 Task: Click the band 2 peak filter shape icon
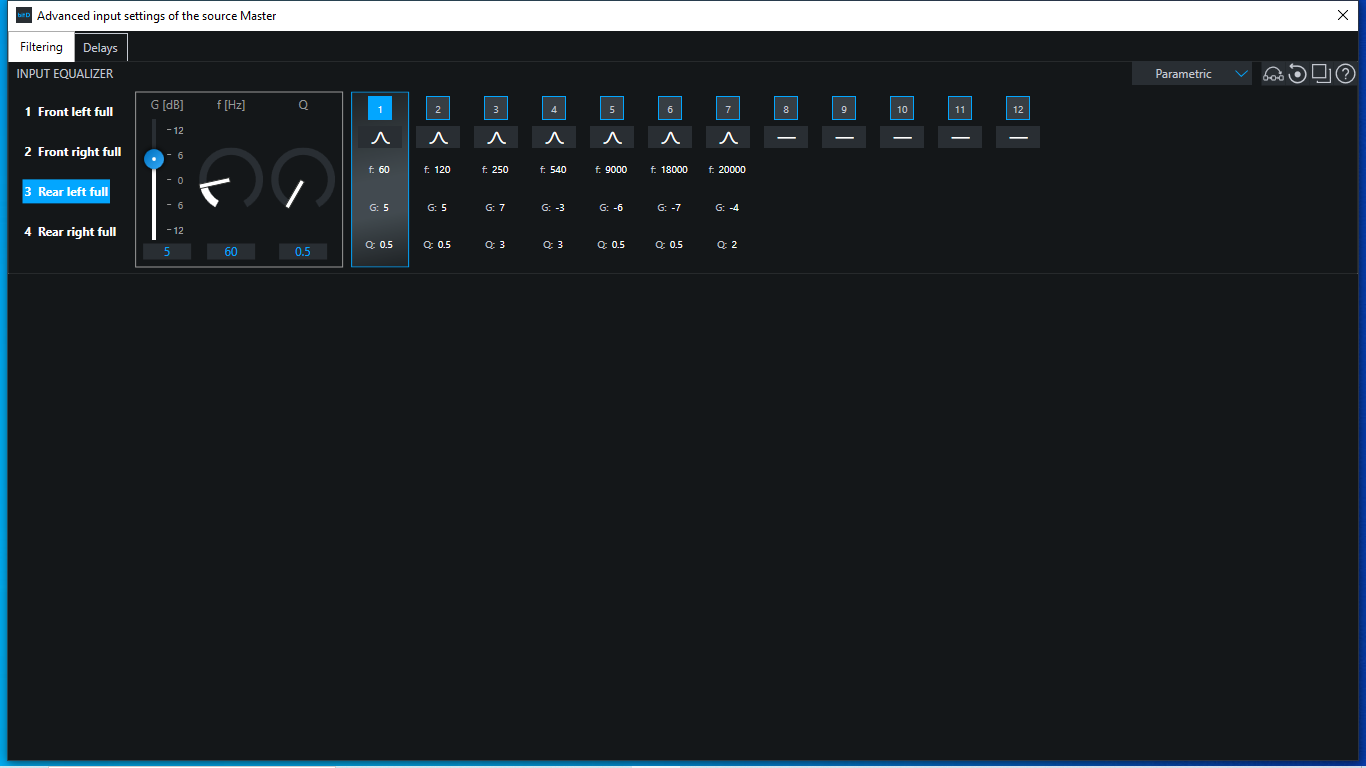[438, 138]
